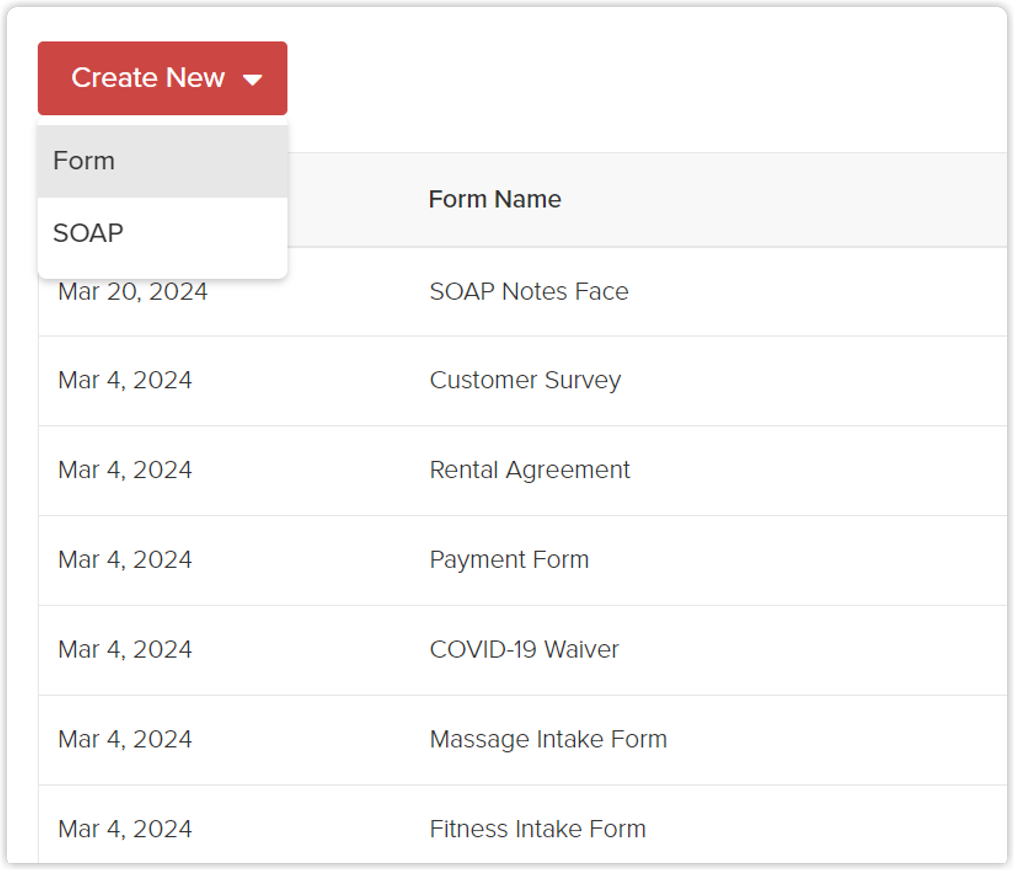Select the Rental Agreement entry
This screenshot has height=876, width=1015.
[x=530, y=470]
